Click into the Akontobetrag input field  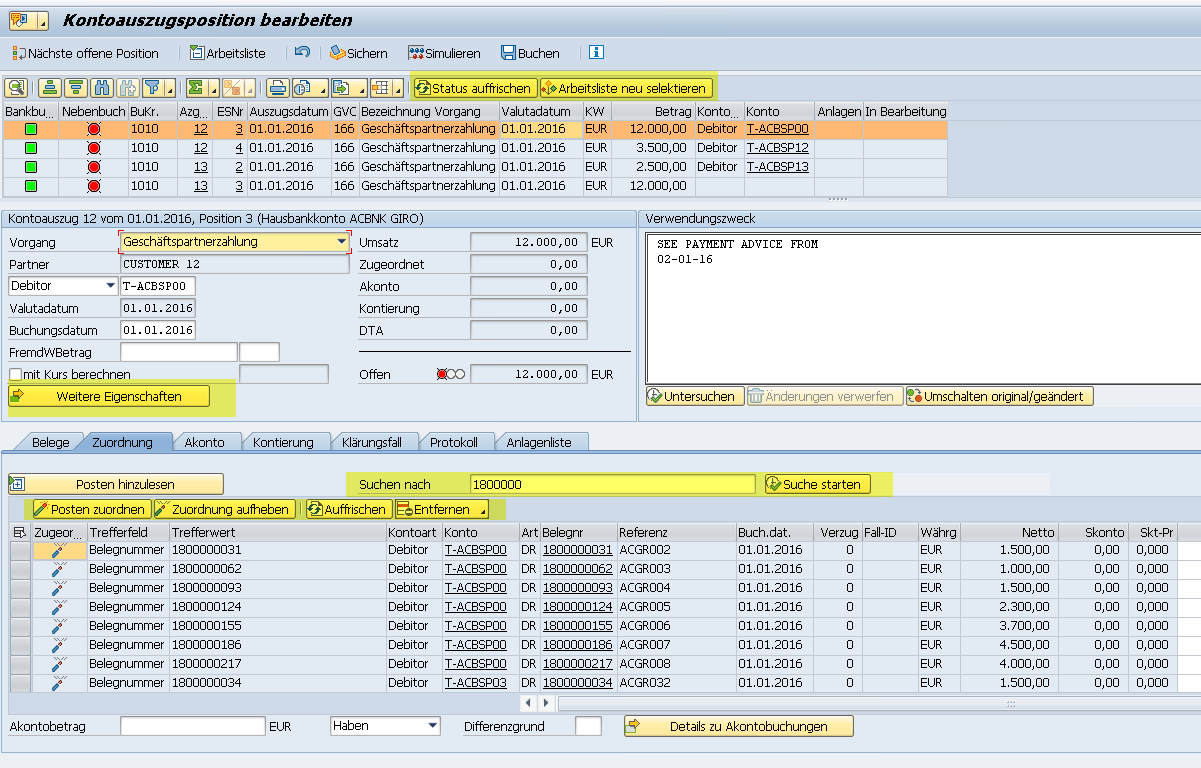(192, 726)
